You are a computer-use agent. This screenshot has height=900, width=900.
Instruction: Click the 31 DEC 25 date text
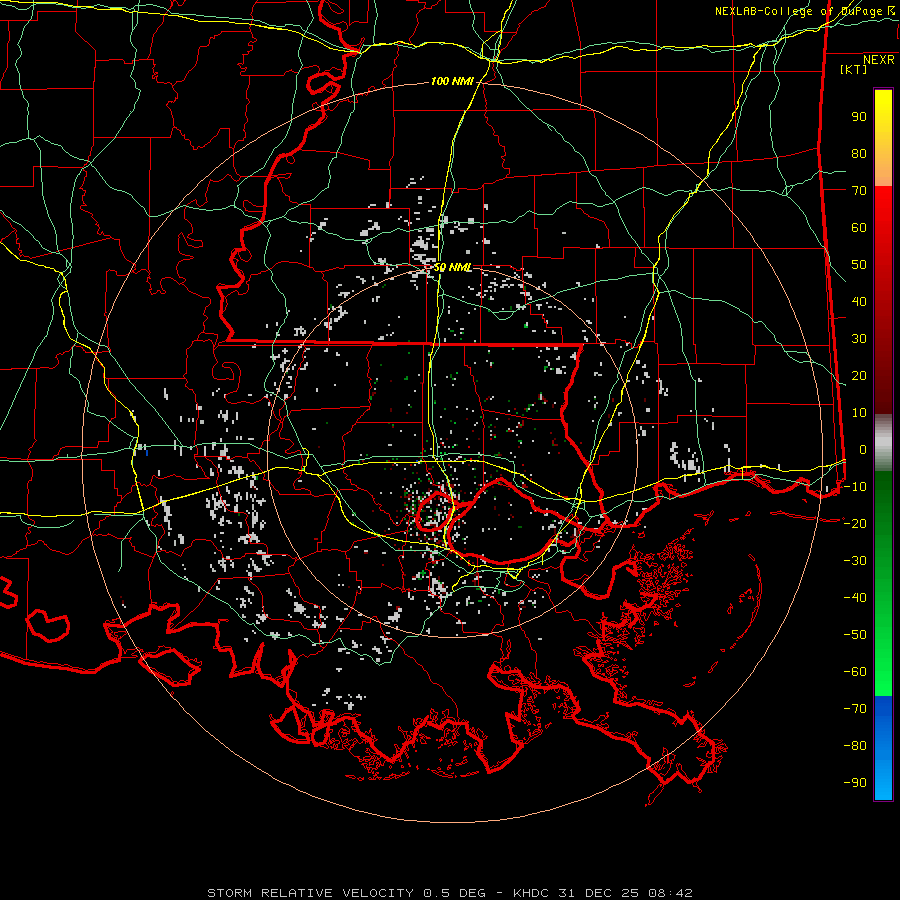603,893
